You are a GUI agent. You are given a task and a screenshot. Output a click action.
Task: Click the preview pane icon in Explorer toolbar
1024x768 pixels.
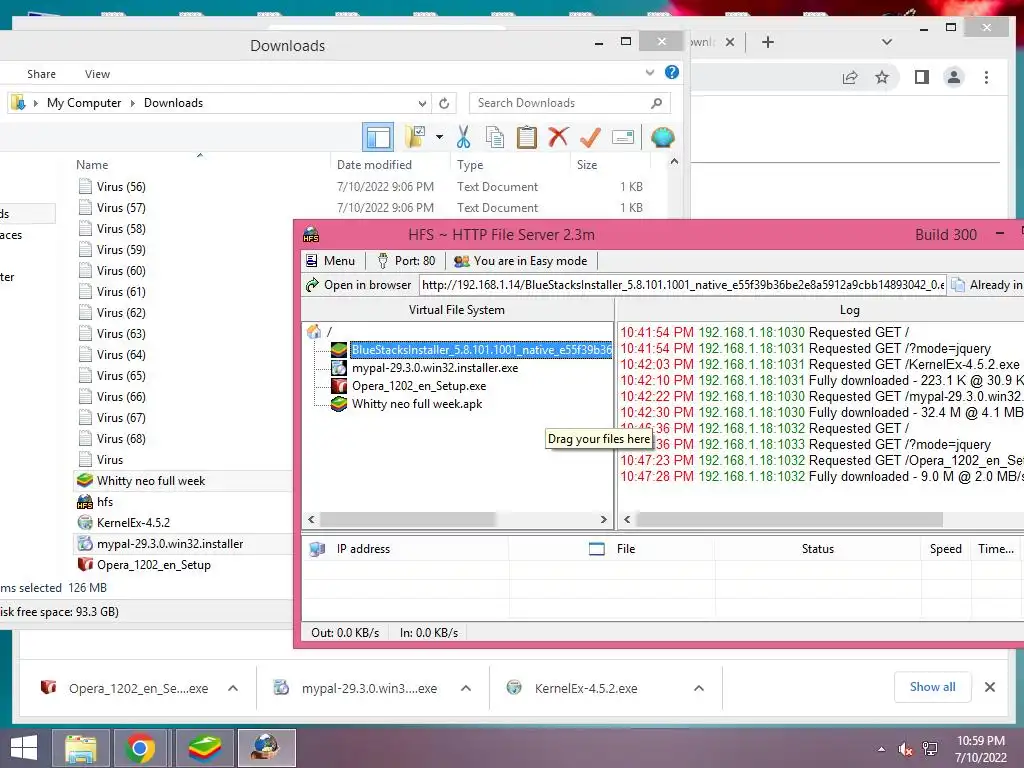coord(378,137)
